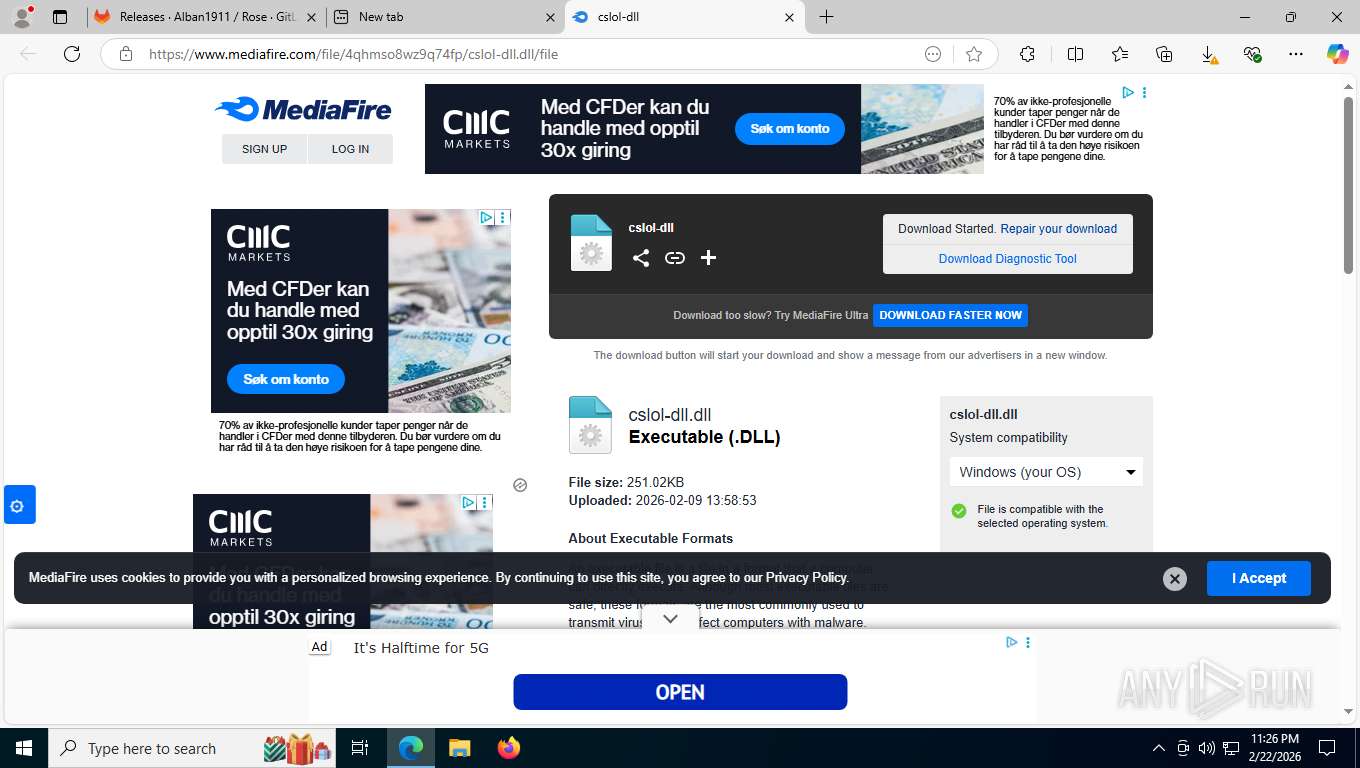This screenshot has width=1360, height=768.
Task: Close the cslol-dll tab
Action: pos(789,17)
